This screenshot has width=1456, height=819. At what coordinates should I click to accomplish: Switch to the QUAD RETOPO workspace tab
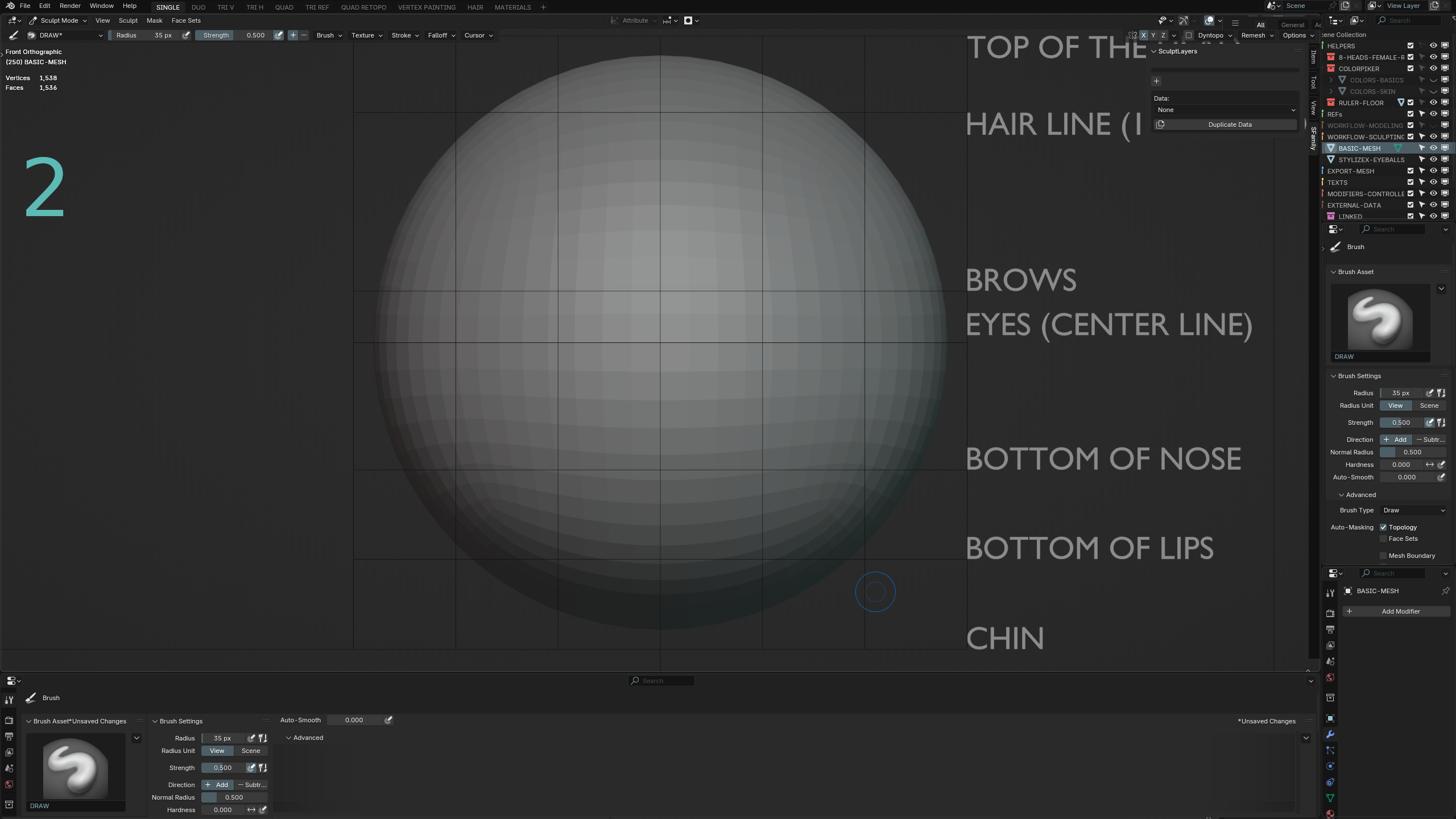pos(363,7)
